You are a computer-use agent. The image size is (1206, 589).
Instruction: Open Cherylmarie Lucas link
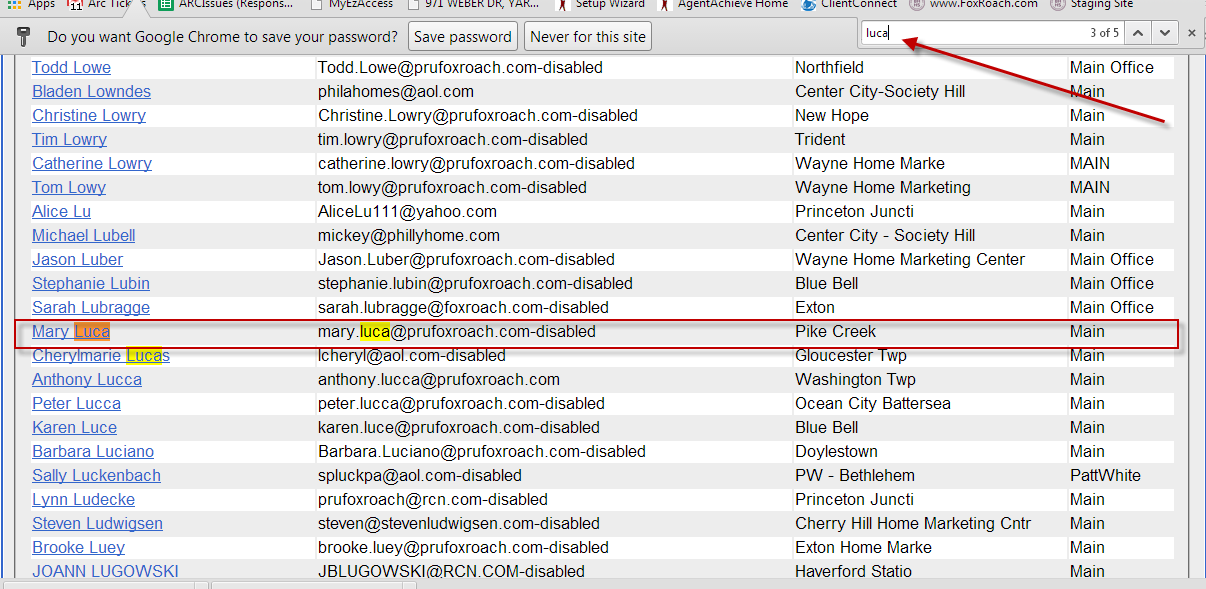tap(101, 355)
